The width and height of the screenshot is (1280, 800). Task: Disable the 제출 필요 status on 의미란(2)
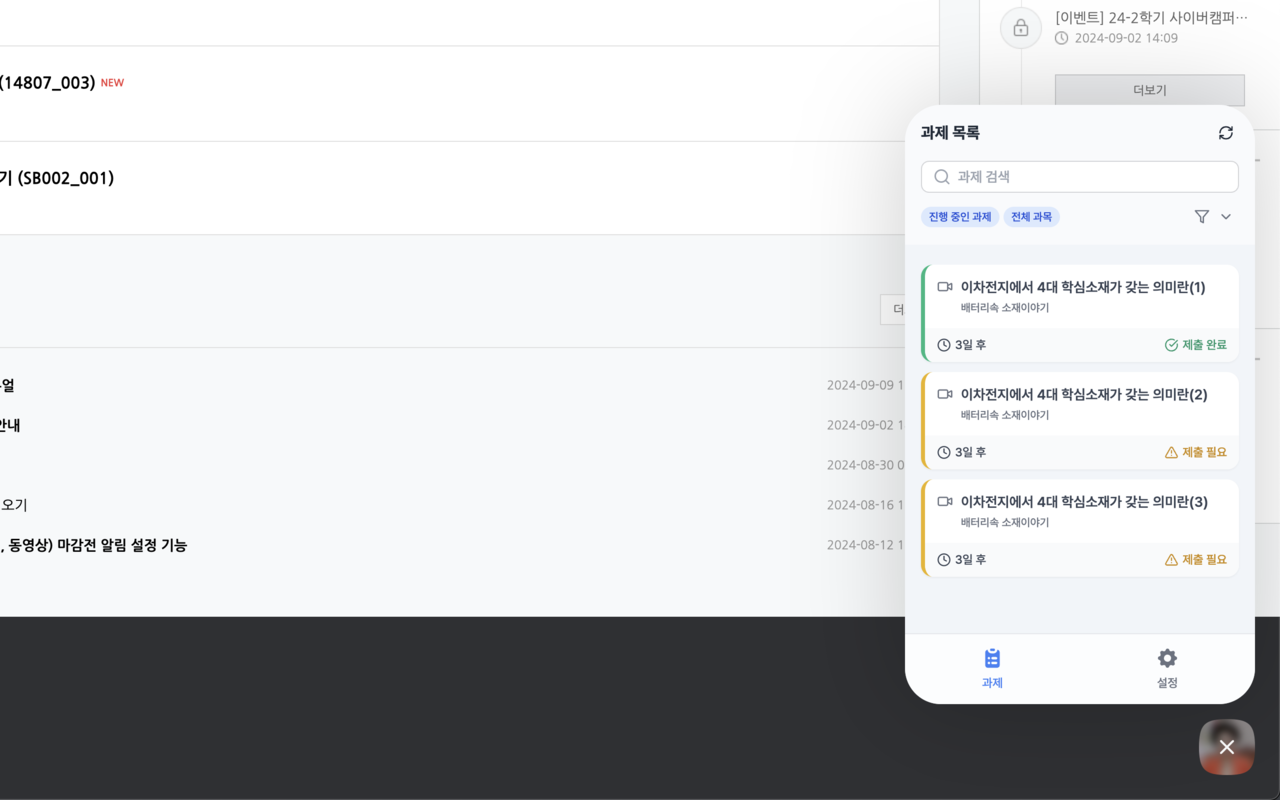[1196, 452]
